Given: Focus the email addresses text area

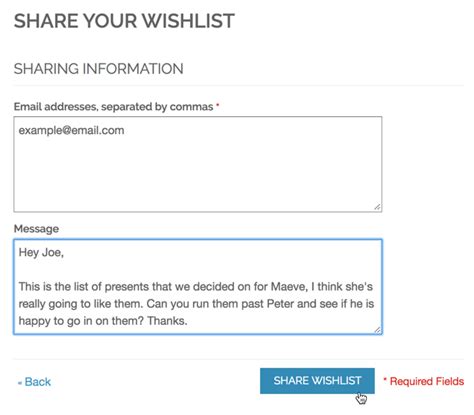Looking at the screenshot, I should click(198, 164).
